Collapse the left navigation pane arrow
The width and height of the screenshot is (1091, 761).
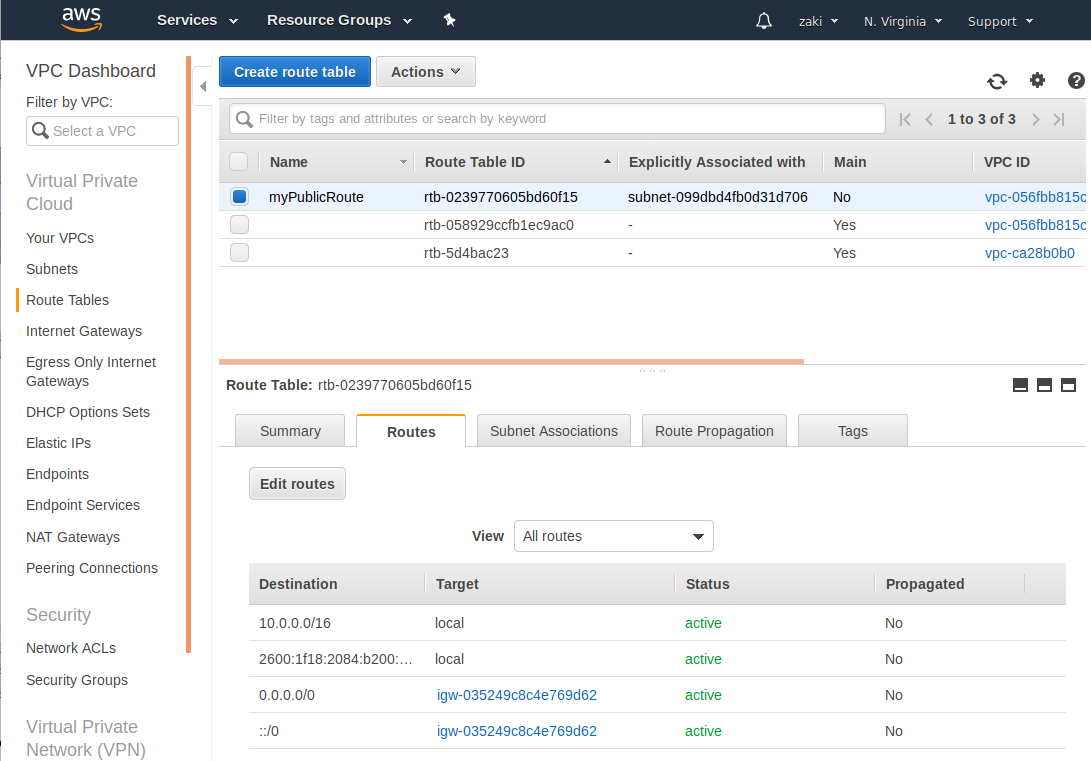(203, 86)
